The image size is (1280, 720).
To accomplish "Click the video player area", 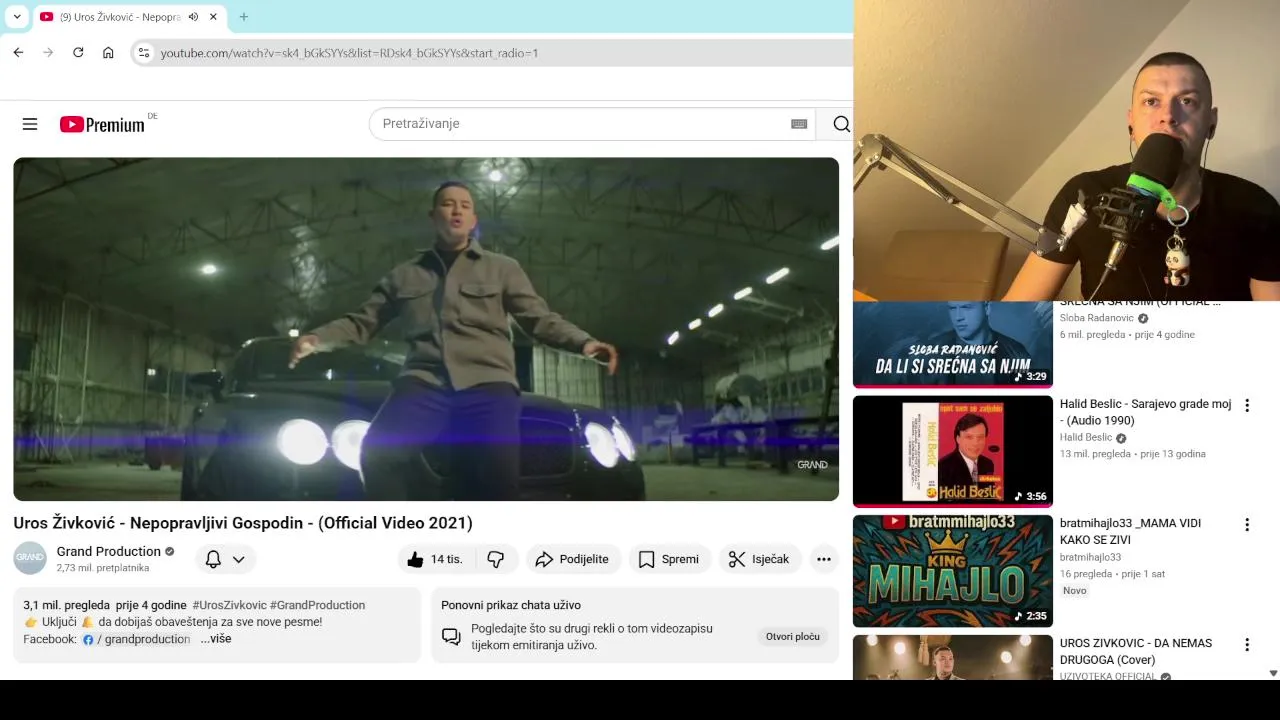I will (x=426, y=329).
